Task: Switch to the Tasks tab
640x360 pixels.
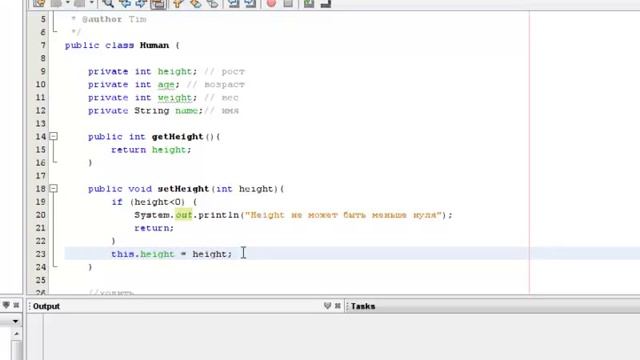Action: (363, 306)
